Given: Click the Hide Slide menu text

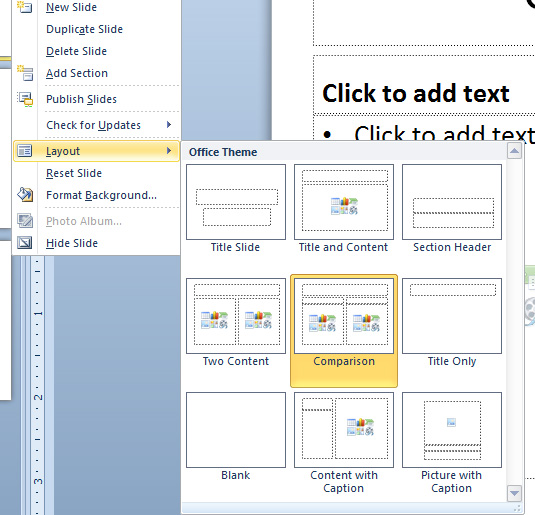Looking at the screenshot, I should (x=72, y=243).
